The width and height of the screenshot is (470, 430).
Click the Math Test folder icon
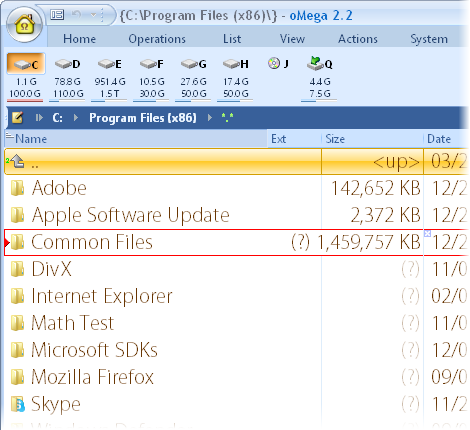point(17,323)
